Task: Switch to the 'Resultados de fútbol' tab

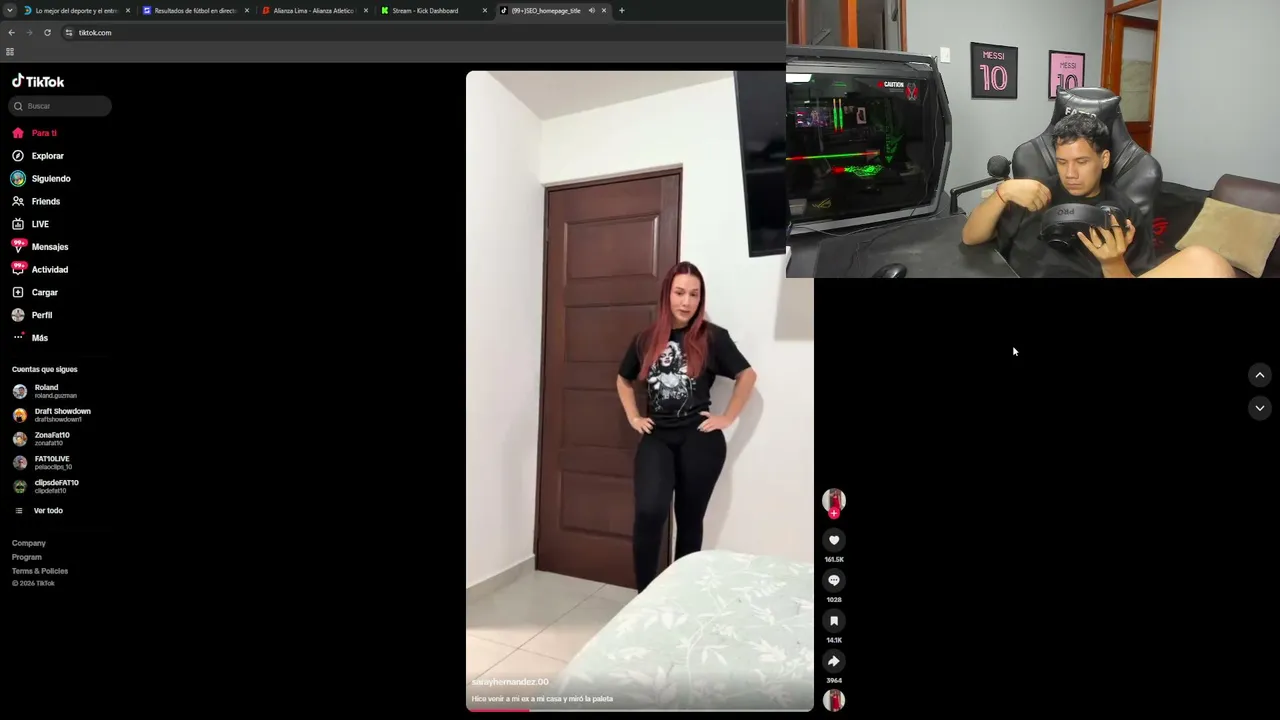Action: [196, 11]
